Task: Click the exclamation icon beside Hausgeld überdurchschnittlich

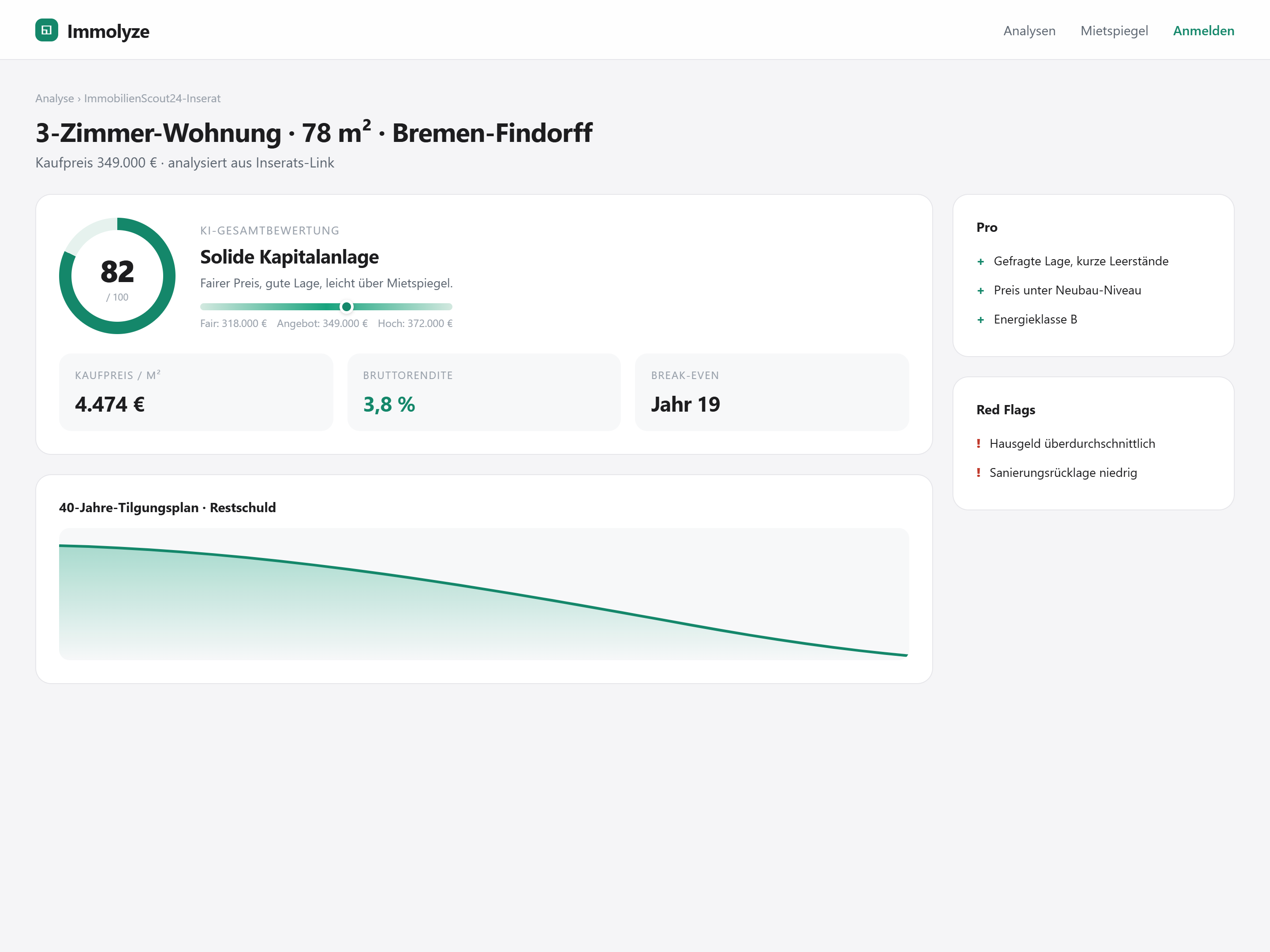Action: [979, 443]
